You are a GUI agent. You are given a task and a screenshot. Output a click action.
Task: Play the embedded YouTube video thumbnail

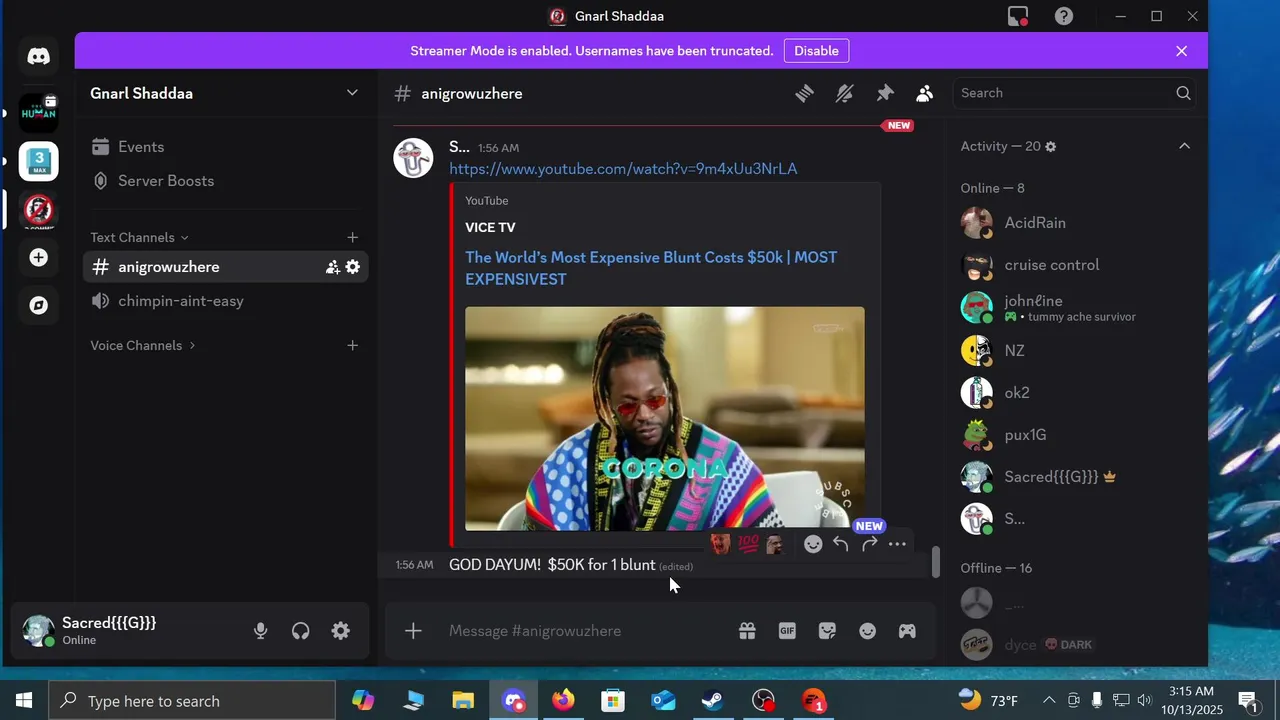click(665, 418)
